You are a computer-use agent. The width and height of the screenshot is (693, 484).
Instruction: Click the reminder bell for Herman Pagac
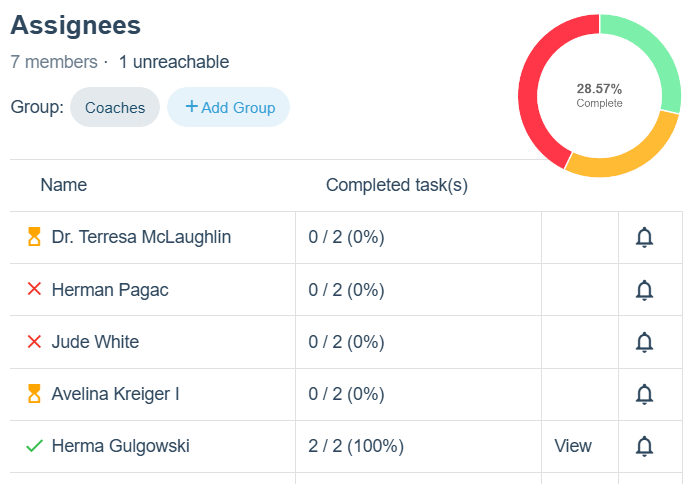645,290
